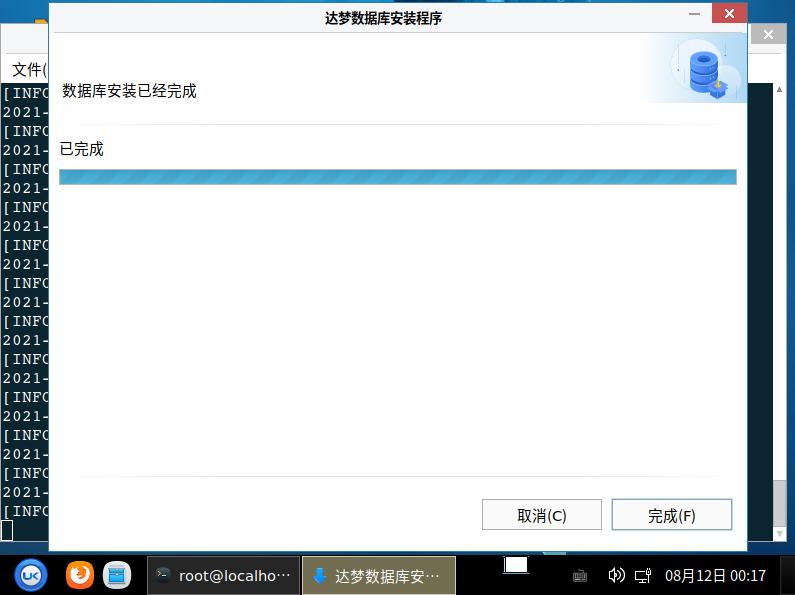Click the installer title 达梦数据库安装程序
Screen dimensions: 795x595
[383, 18]
